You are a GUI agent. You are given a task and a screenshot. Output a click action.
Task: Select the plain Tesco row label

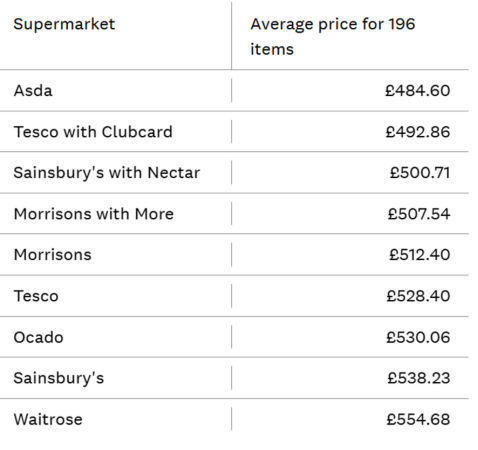point(36,296)
